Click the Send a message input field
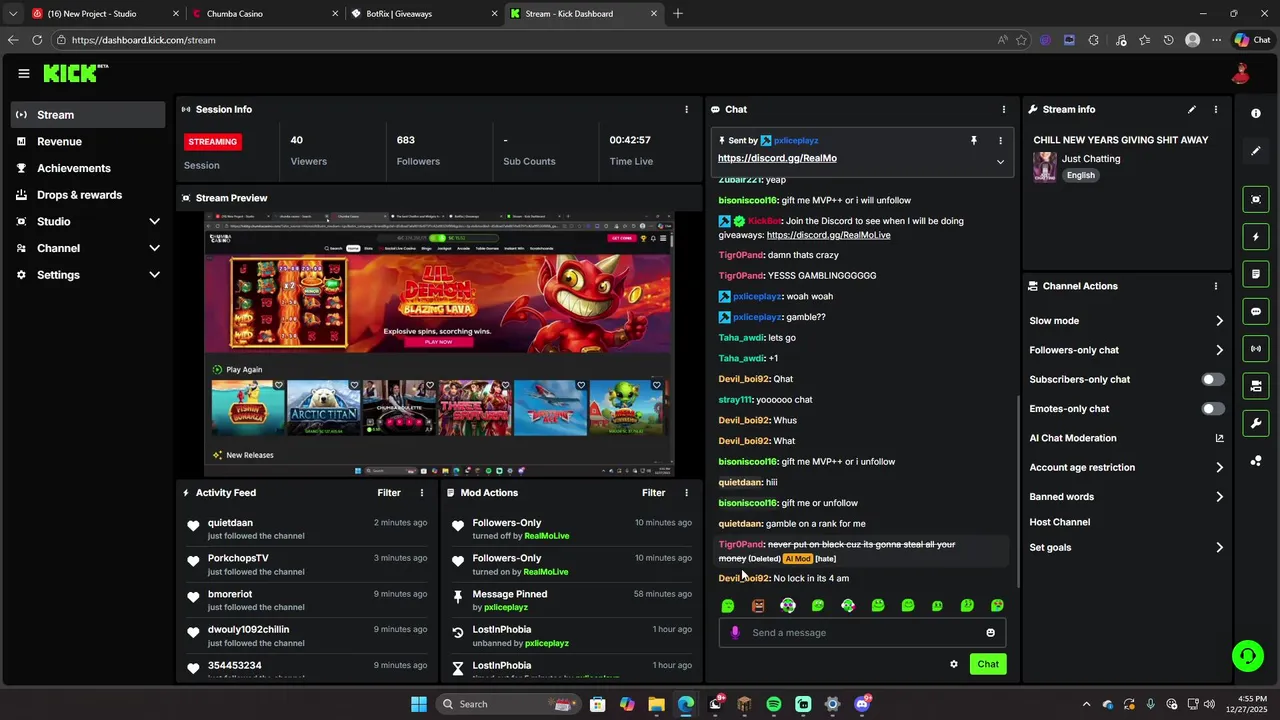The width and height of the screenshot is (1280, 720). 862,632
